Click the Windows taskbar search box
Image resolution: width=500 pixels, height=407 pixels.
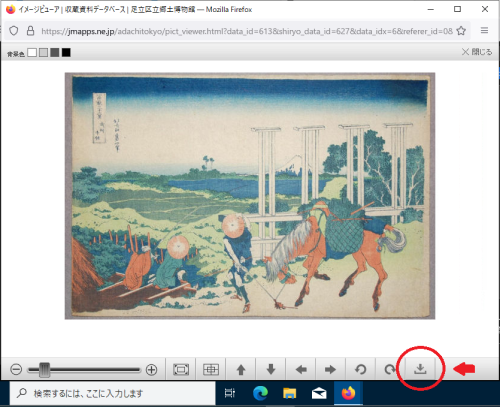(112, 394)
